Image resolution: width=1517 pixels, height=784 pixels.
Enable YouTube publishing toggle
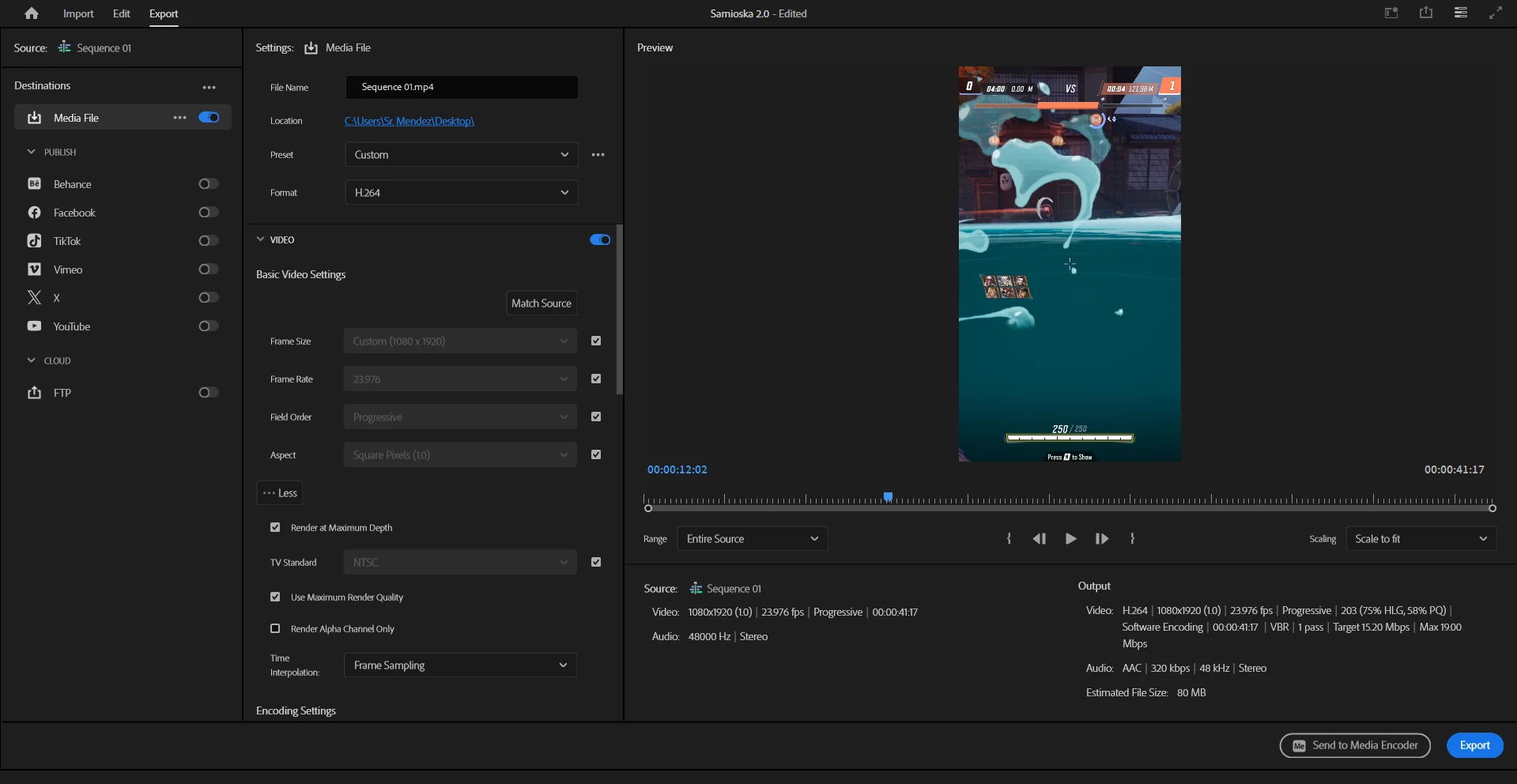[209, 326]
